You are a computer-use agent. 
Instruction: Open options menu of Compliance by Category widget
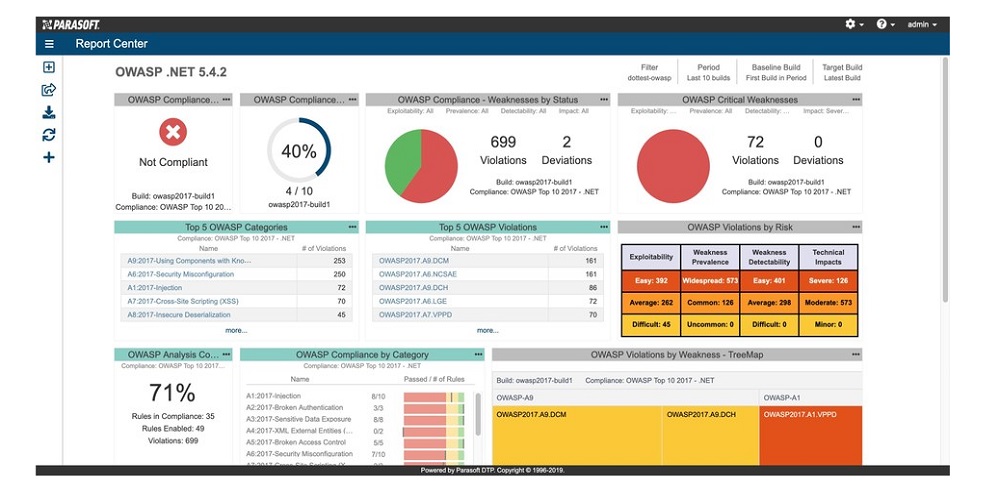click(478, 355)
